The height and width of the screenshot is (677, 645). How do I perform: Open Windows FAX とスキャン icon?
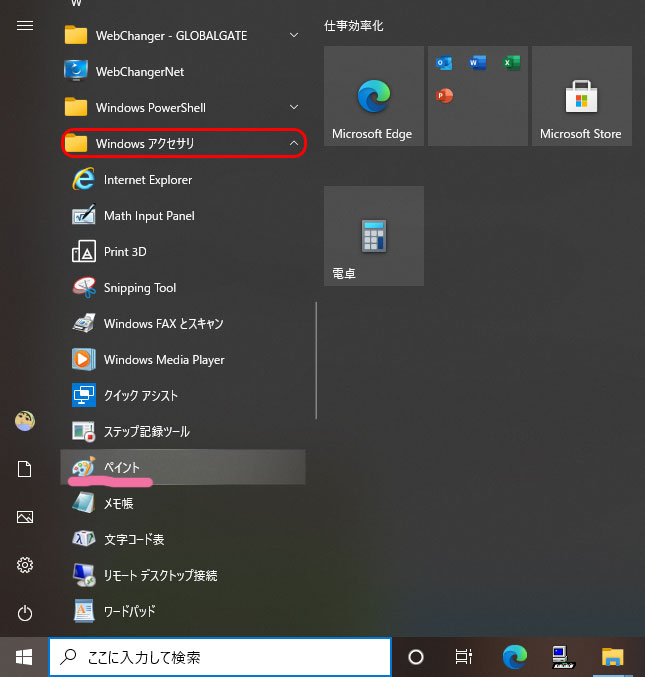tap(84, 323)
